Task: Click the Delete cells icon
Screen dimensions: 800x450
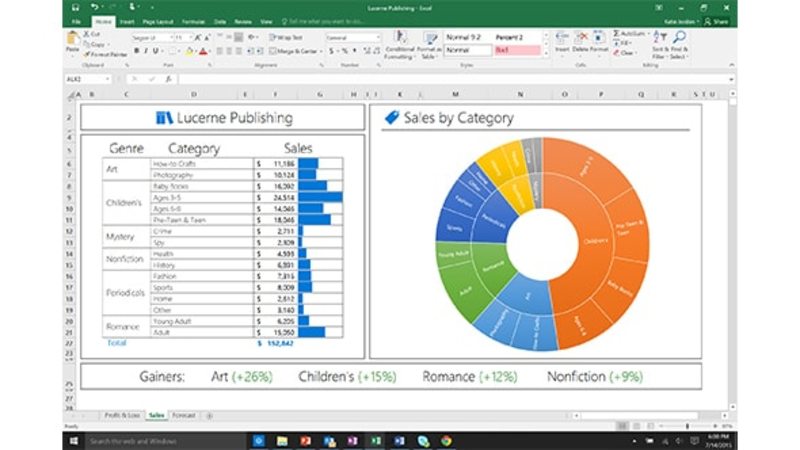Action: [x=581, y=38]
